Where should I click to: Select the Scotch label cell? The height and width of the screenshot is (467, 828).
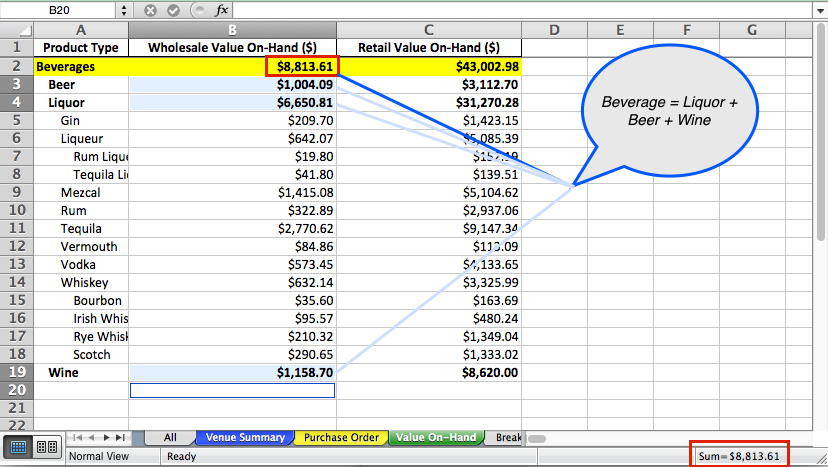(81, 354)
